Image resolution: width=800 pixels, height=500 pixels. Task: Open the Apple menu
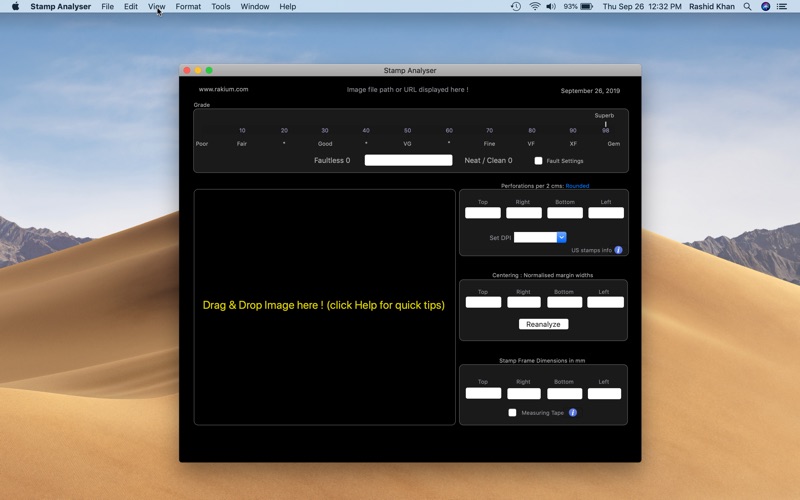coord(15,7)
